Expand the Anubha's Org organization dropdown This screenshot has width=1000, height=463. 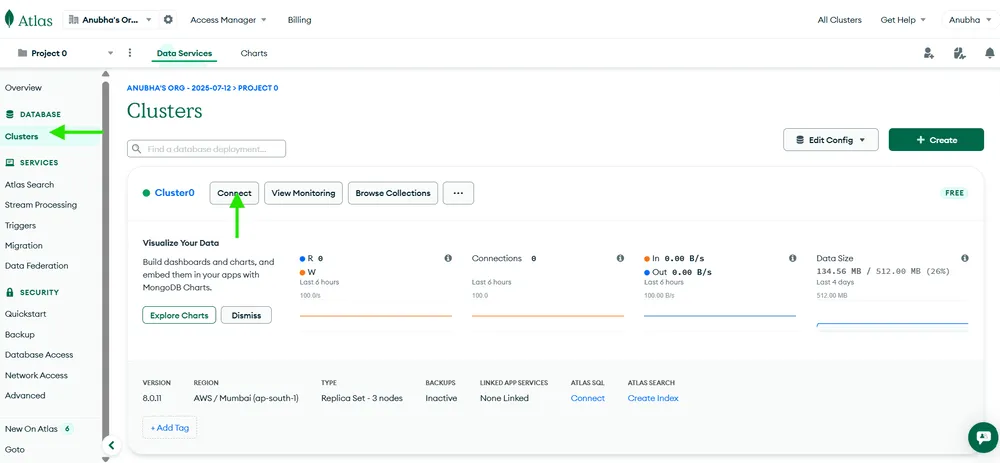(111, 20)
